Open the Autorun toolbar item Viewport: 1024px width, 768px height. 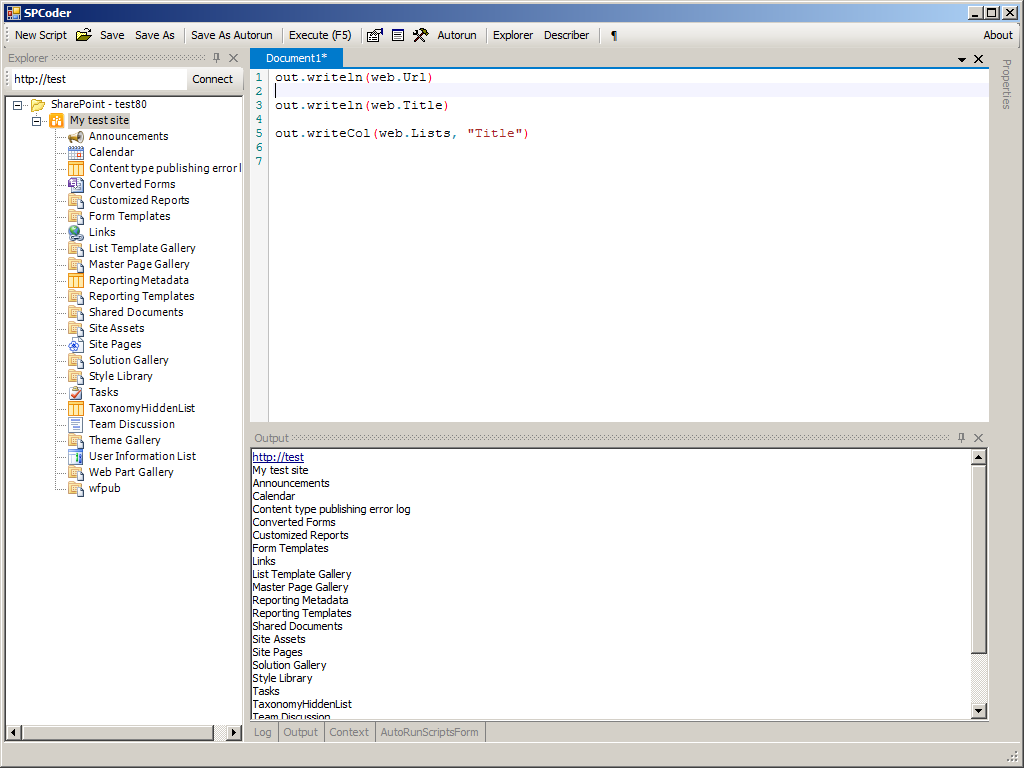tap(457, 35)
